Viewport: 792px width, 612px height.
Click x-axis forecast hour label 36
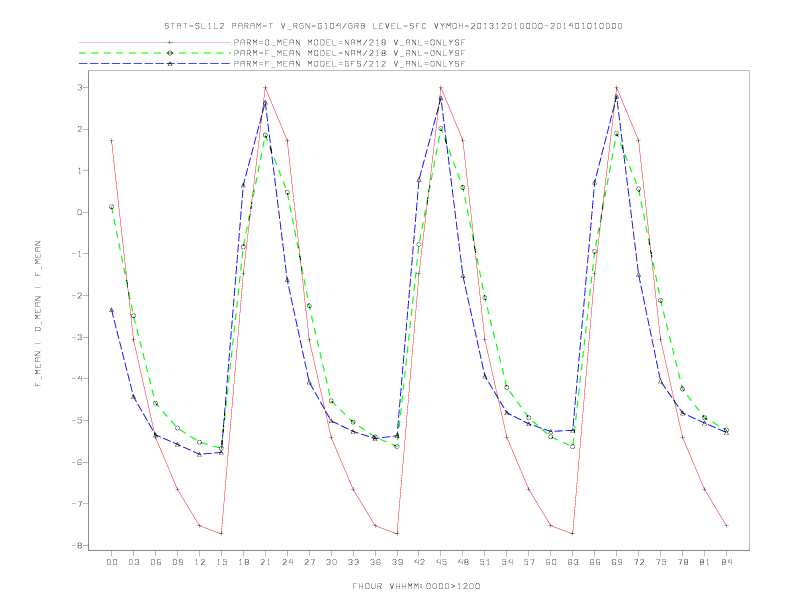[x=375, y=562]
